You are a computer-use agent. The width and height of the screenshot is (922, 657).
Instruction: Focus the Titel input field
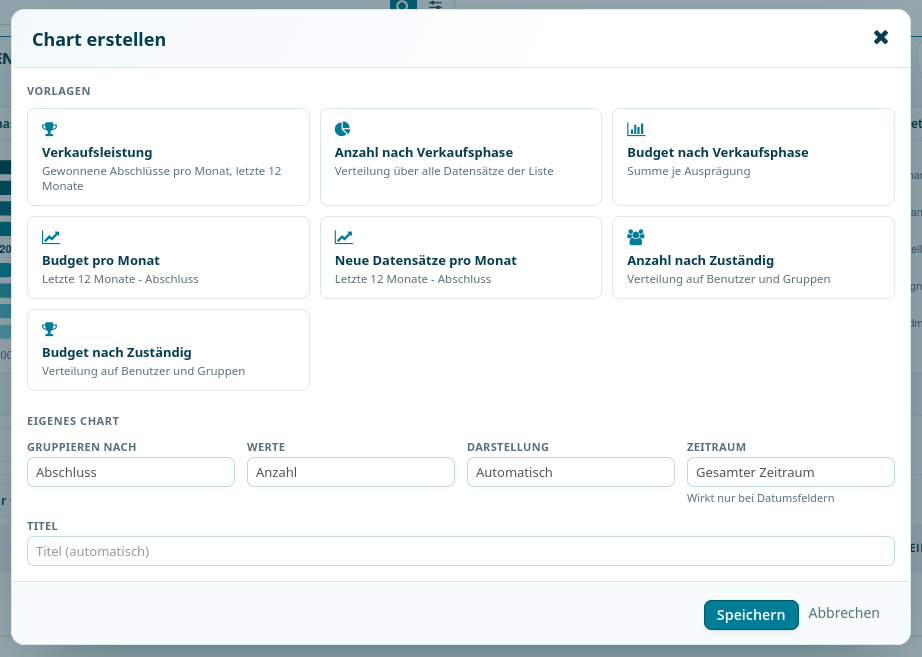pyautogui.click(x=460, y=551)
